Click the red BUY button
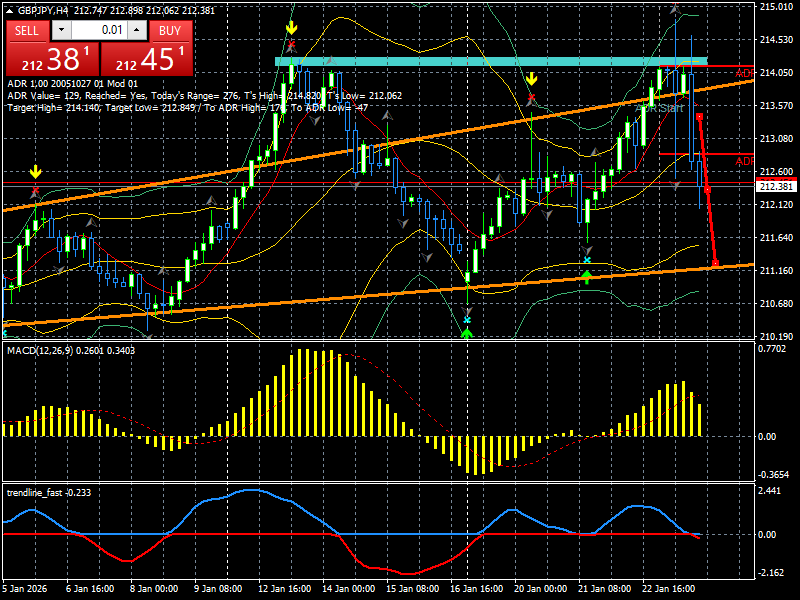Screen dimensions: 800x600 click(x=170, y=31)
